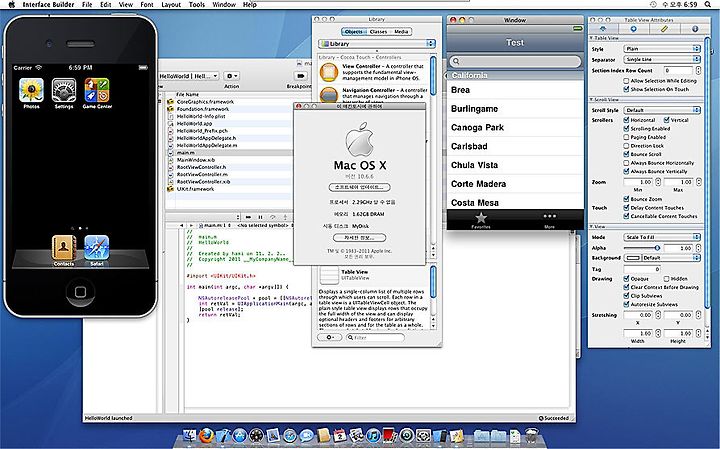Click Breakpoints toolbar button in Xcode
The image size is (720, 449).
(300, 76)
